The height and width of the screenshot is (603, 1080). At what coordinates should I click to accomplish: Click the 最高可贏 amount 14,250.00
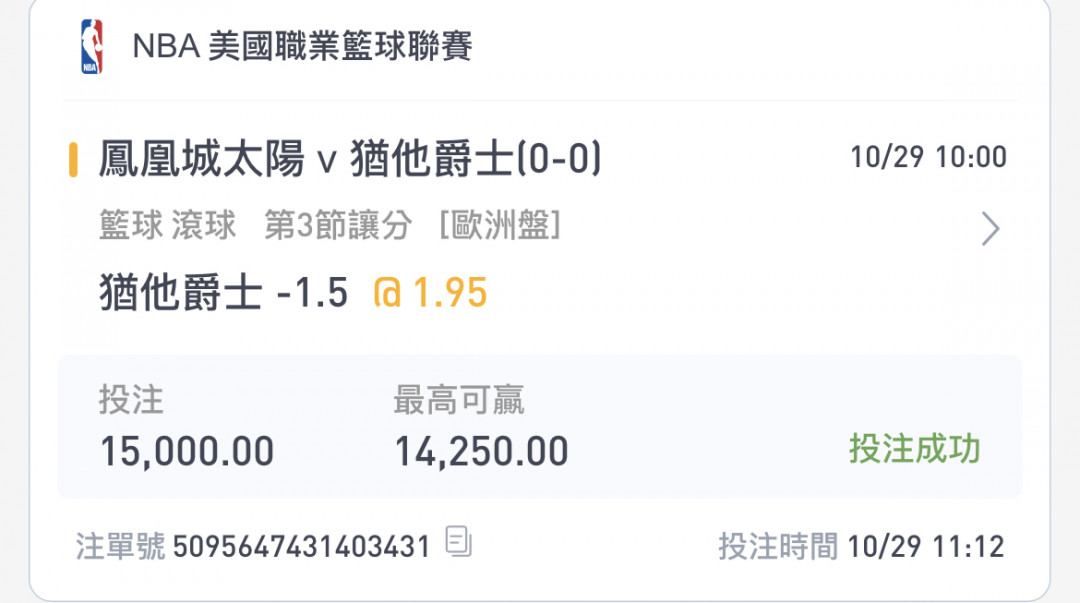[481, 451]
